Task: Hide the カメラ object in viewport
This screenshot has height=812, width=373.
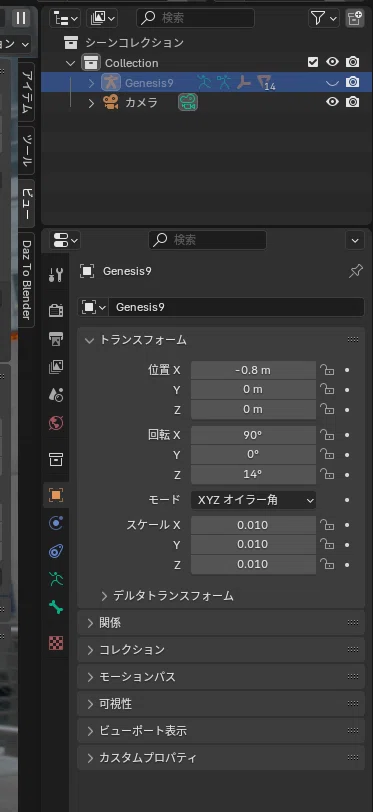Action: tap(332, 102)
